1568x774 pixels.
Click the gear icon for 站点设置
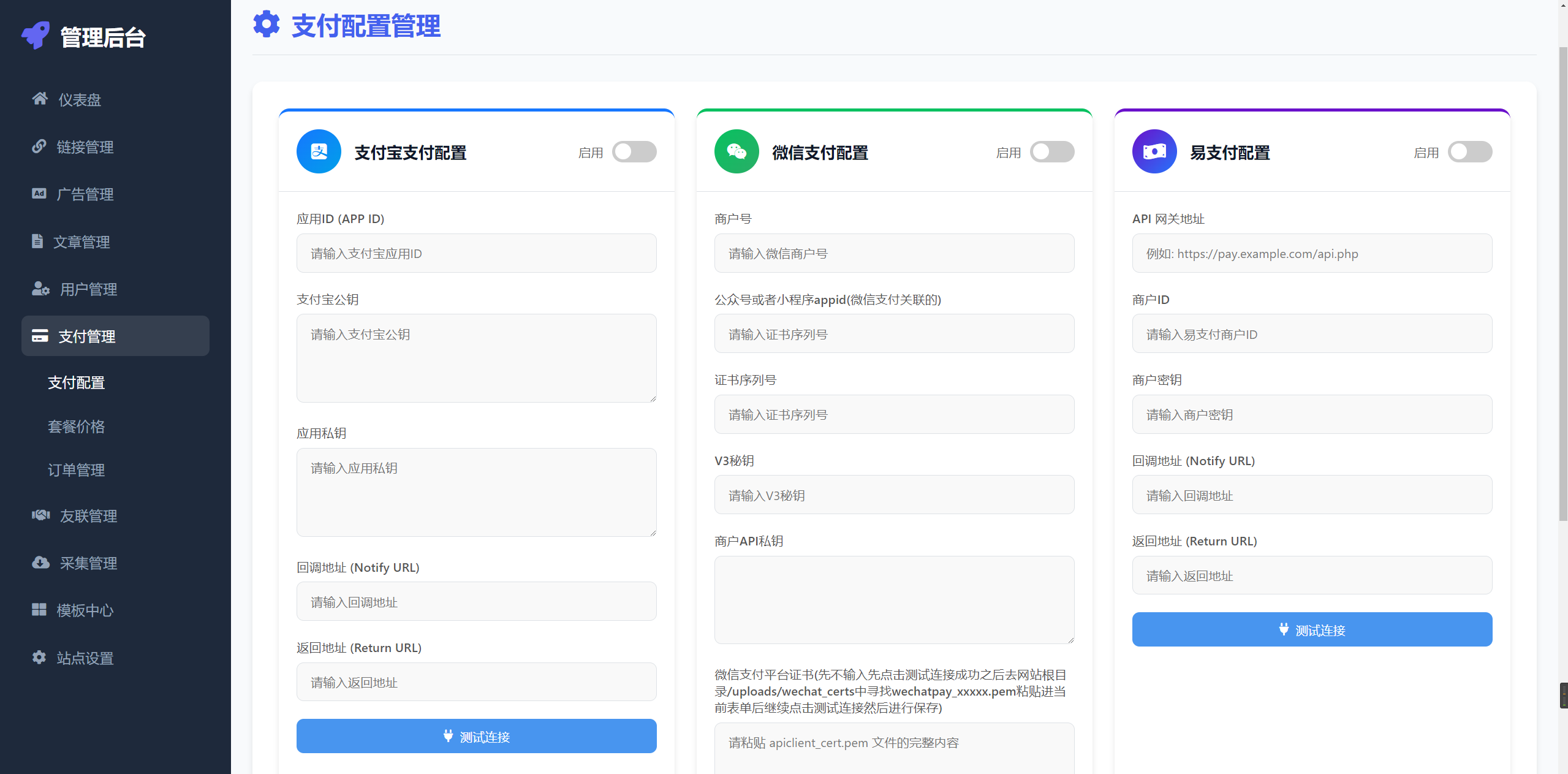coord(39,657)
